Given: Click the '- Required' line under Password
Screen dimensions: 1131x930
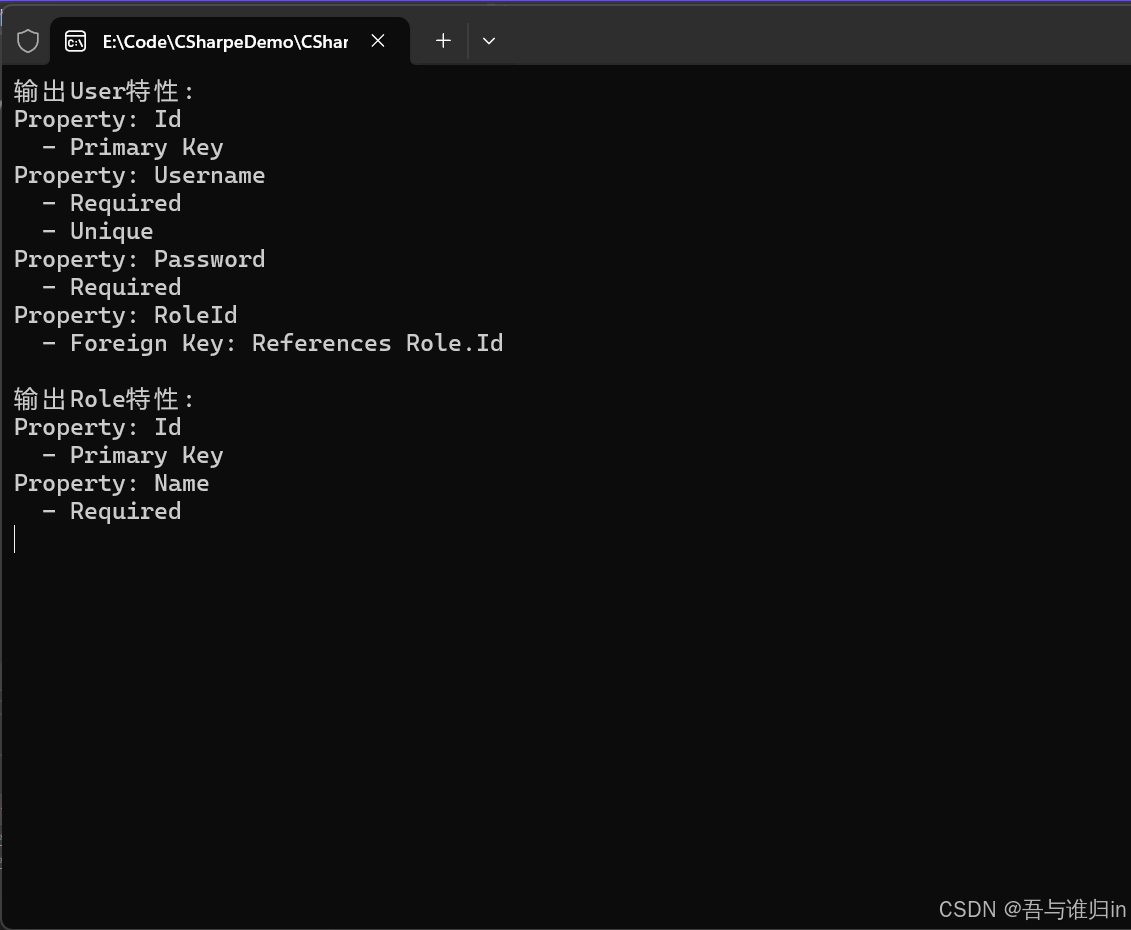Looking at the screenshot, I should [111, 287].
